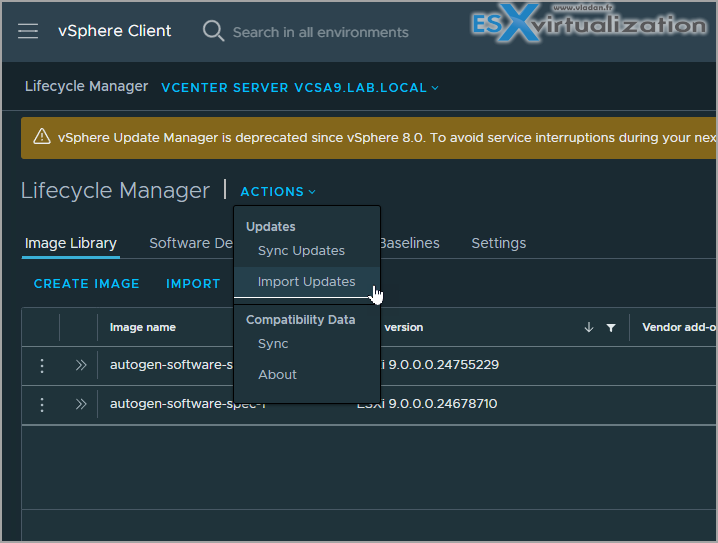
Task: Switch to the Image Library tab
Action: 71,243
